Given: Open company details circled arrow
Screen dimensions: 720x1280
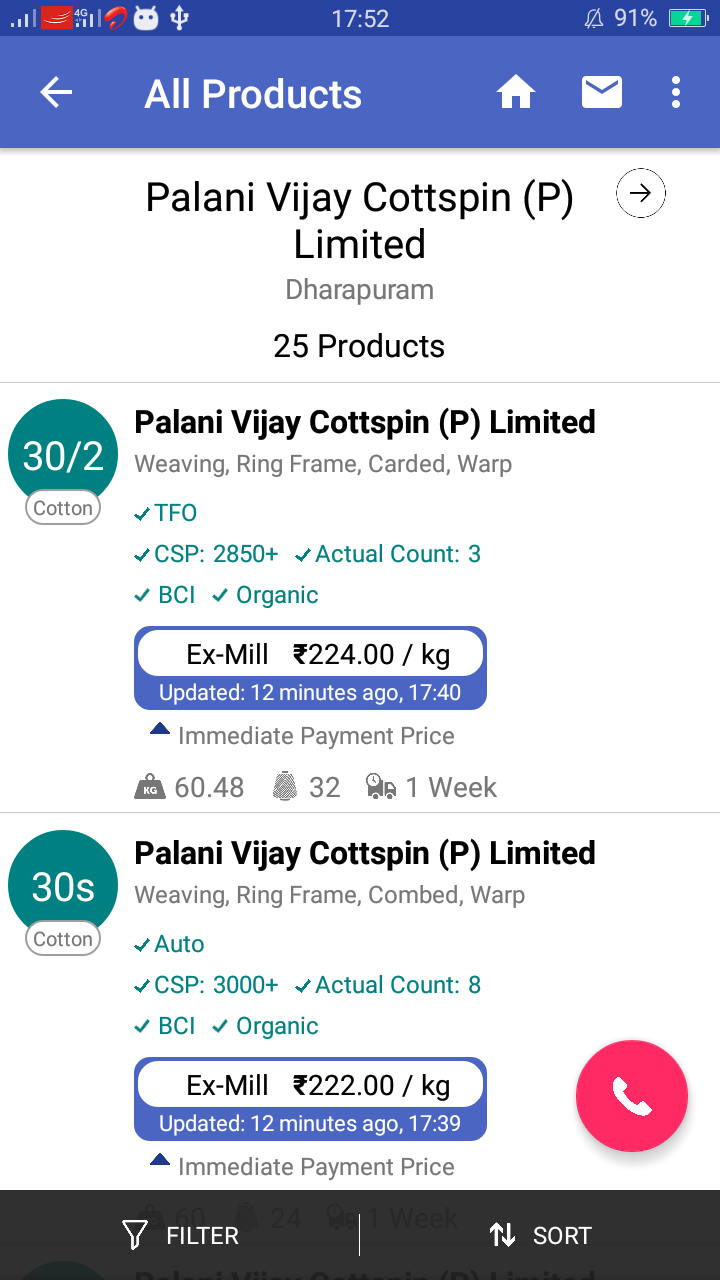Looking at the screenshot, I should tap(641, 194).
